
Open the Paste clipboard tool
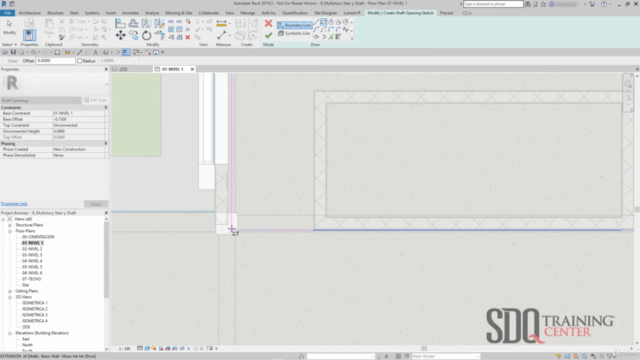pyautogui.click(x=49, y=27)
